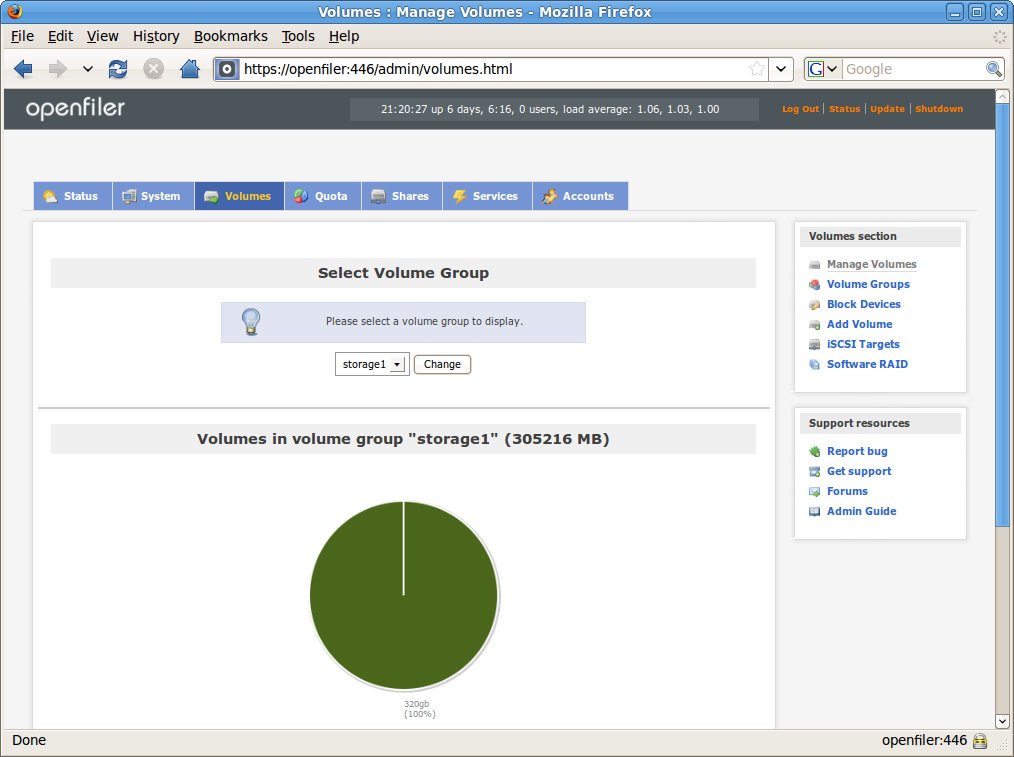Click the security padlock in status bar

980,741
